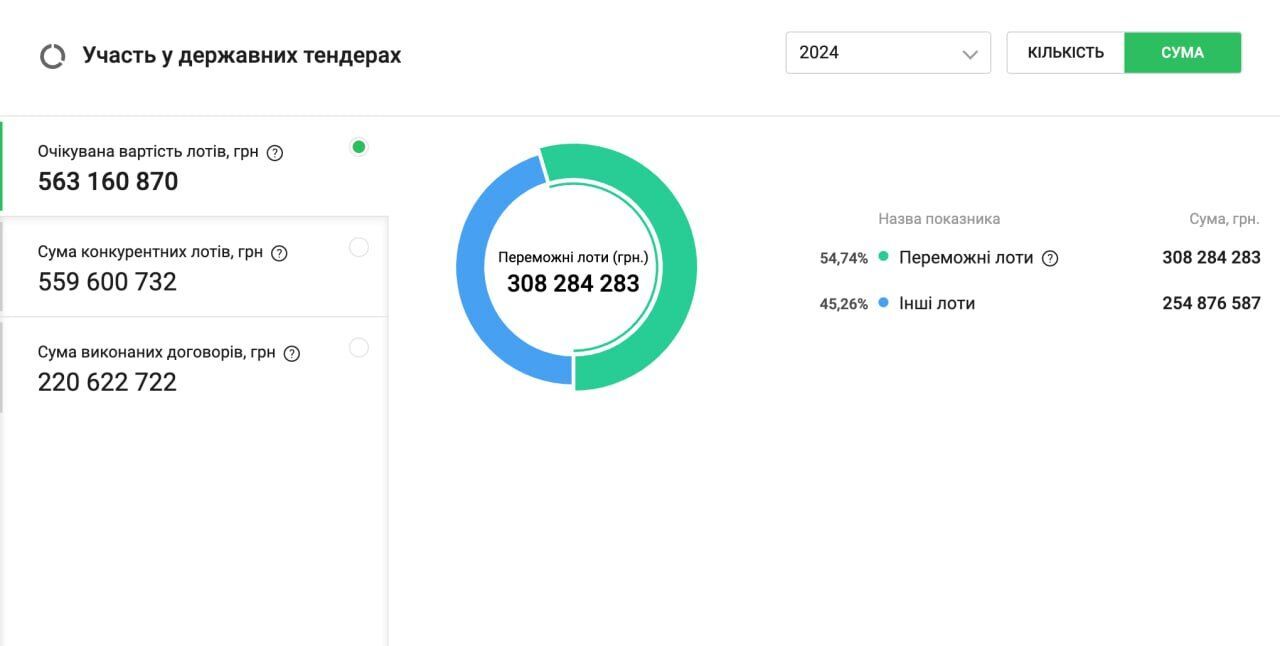The height and width of the screenshot is (646, 1280).
Task: Select Сума виконаних договорів radio button
Action: (x=359, y=347)
